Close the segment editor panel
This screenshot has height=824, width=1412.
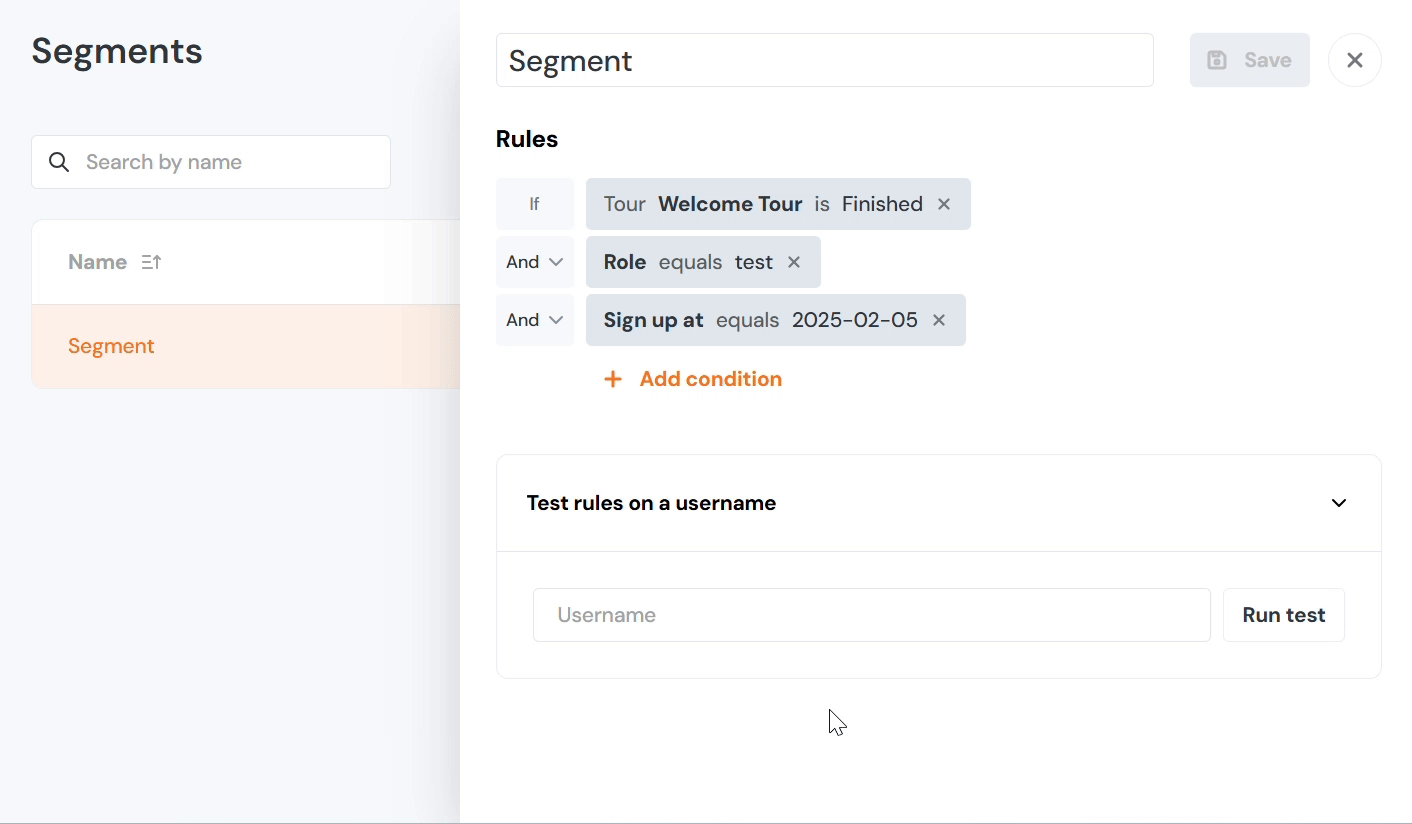pos(1354,60)
